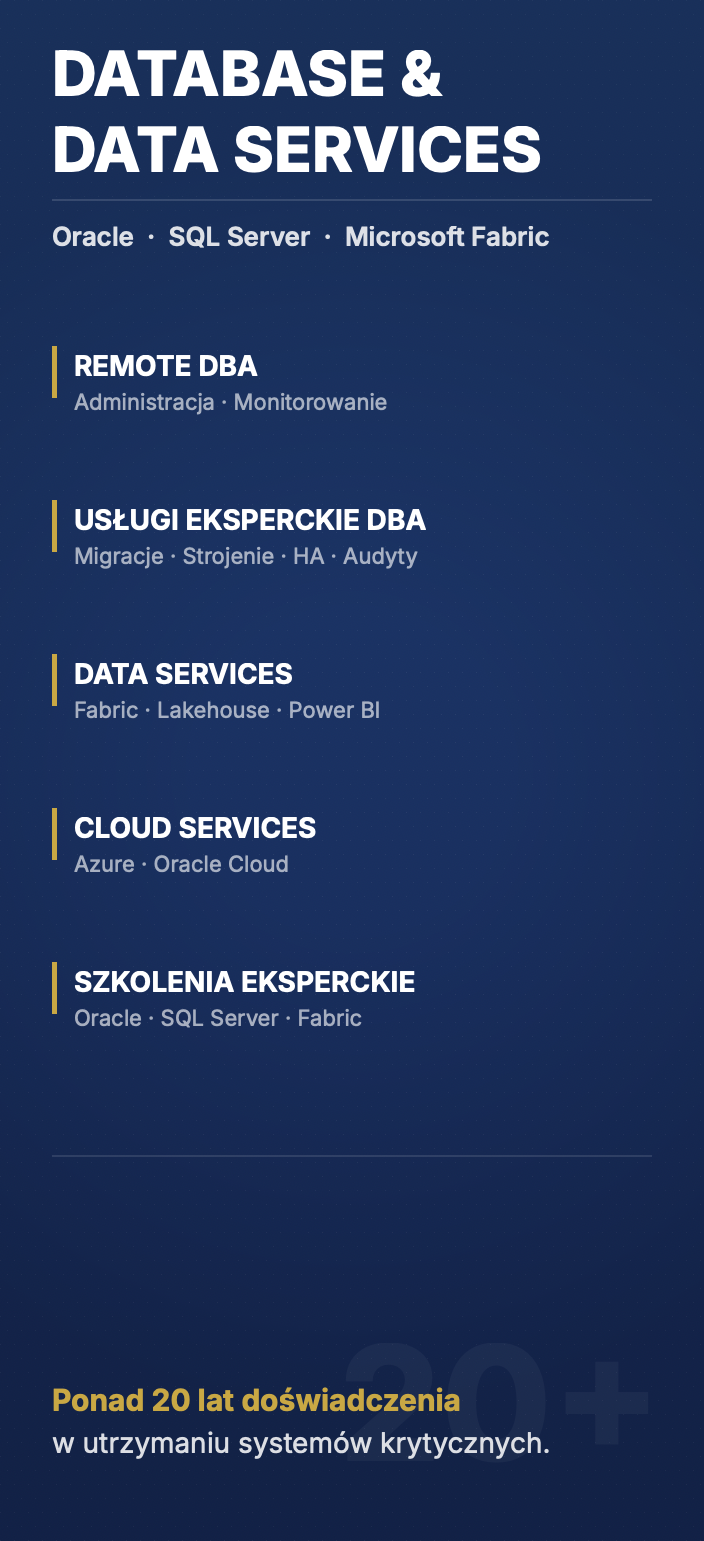Select "Microsoft Fabric" in the subtitle line
704x1541 pixels.
coord(447,237)
